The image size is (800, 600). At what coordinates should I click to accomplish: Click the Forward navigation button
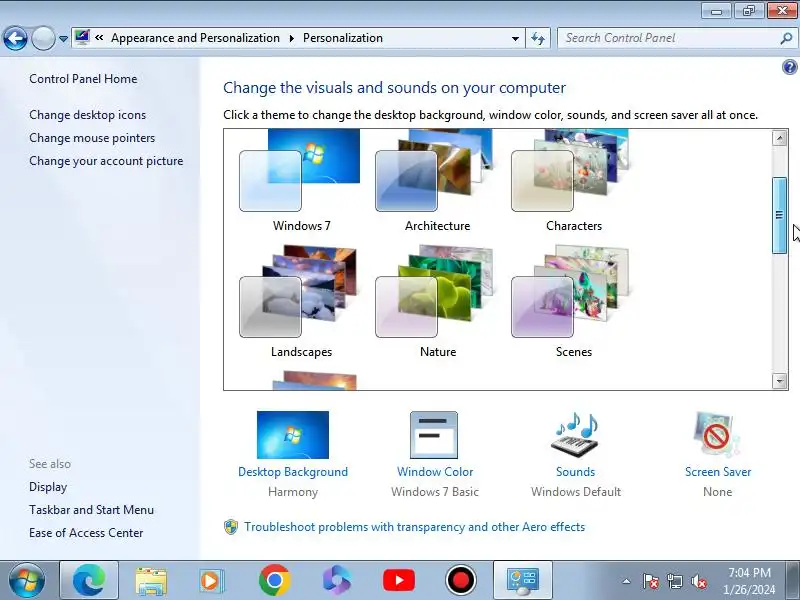click(x=43, y=38)
